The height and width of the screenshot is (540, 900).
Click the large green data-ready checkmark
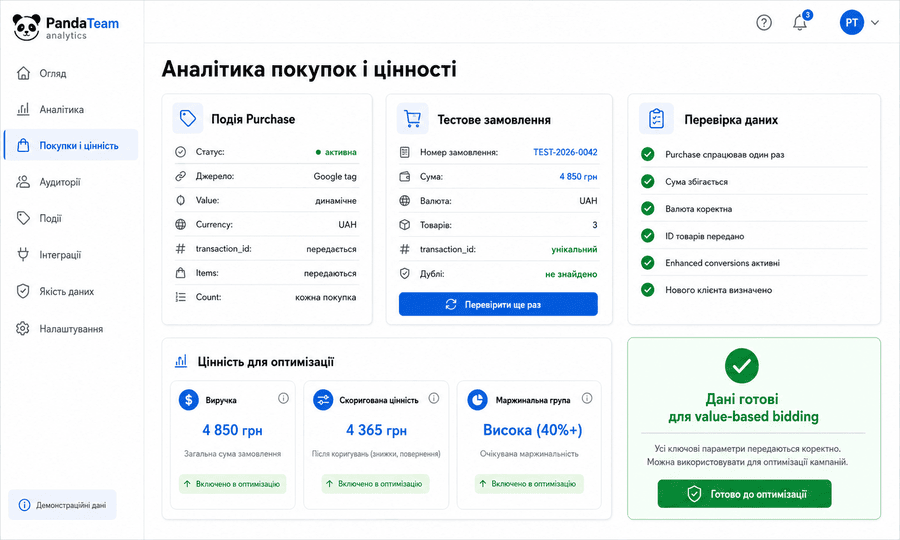click(742, 366)
